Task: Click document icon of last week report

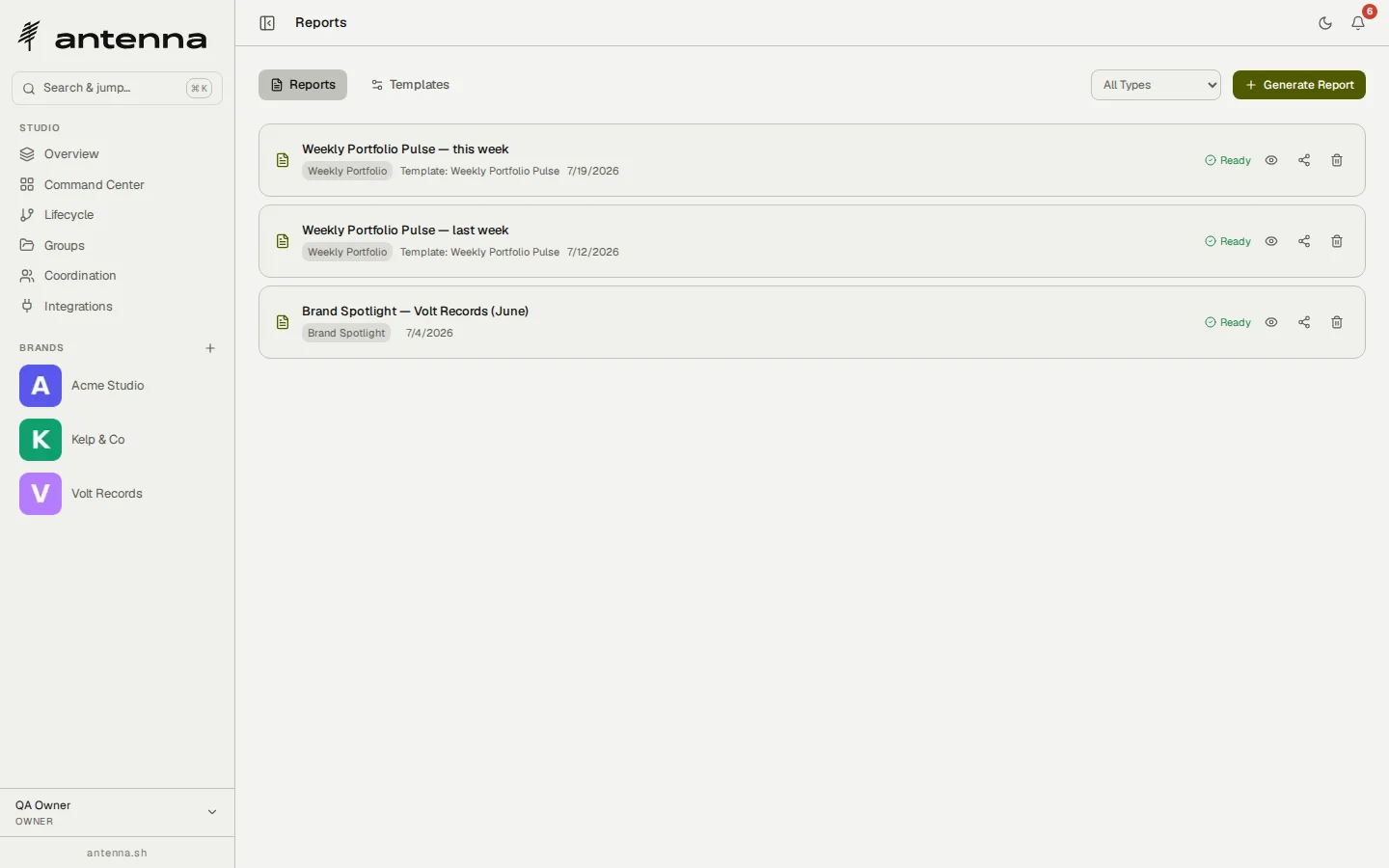Action: click(x=283, y=241)
